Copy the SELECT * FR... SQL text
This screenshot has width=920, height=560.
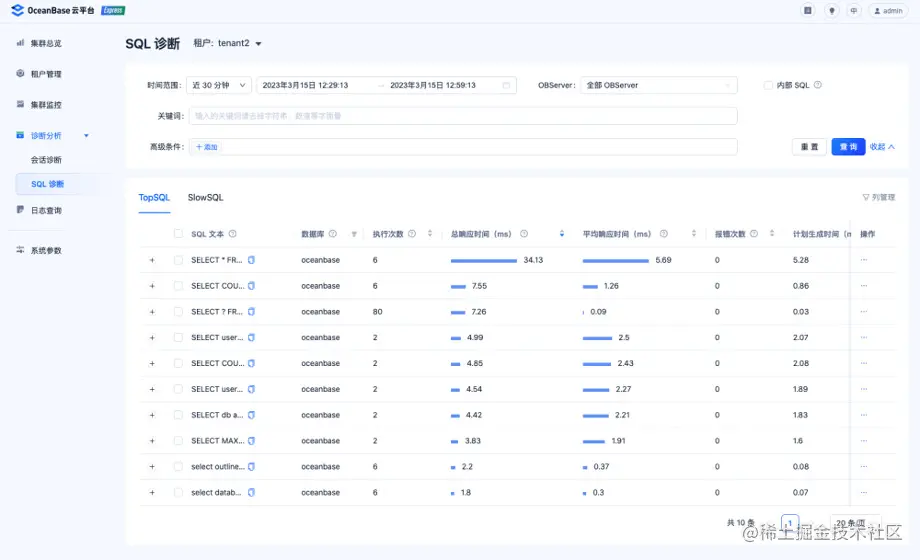click(x=251, y=260)
